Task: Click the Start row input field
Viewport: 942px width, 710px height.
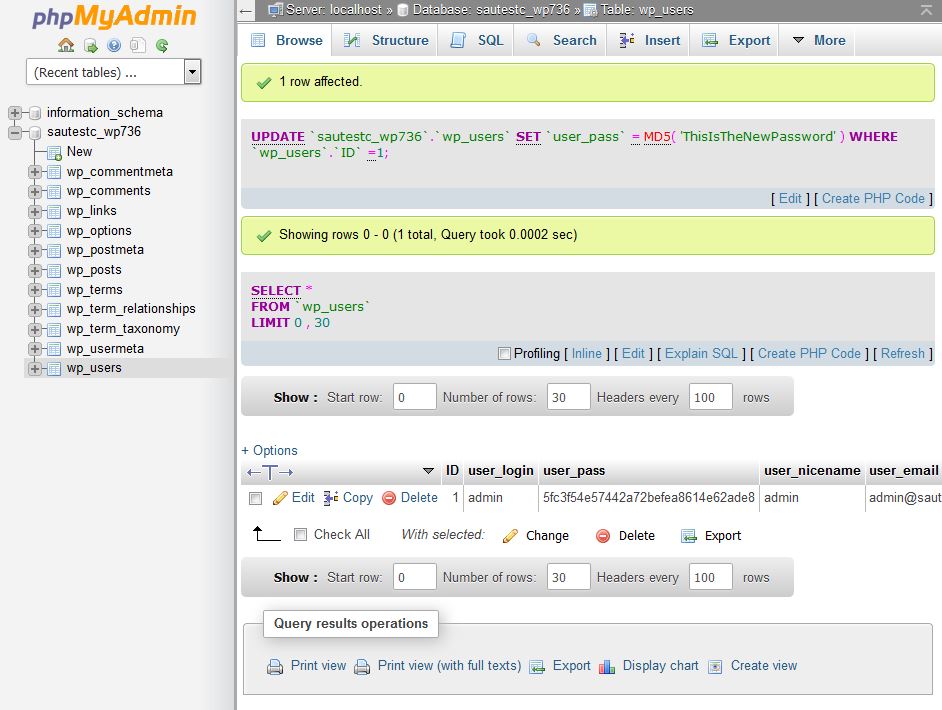Action: pos(413,397)
